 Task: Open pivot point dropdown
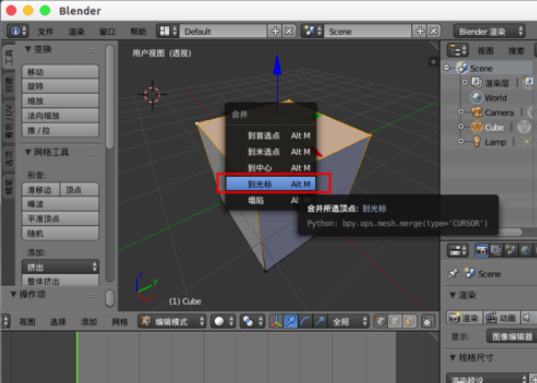[252, 321]
